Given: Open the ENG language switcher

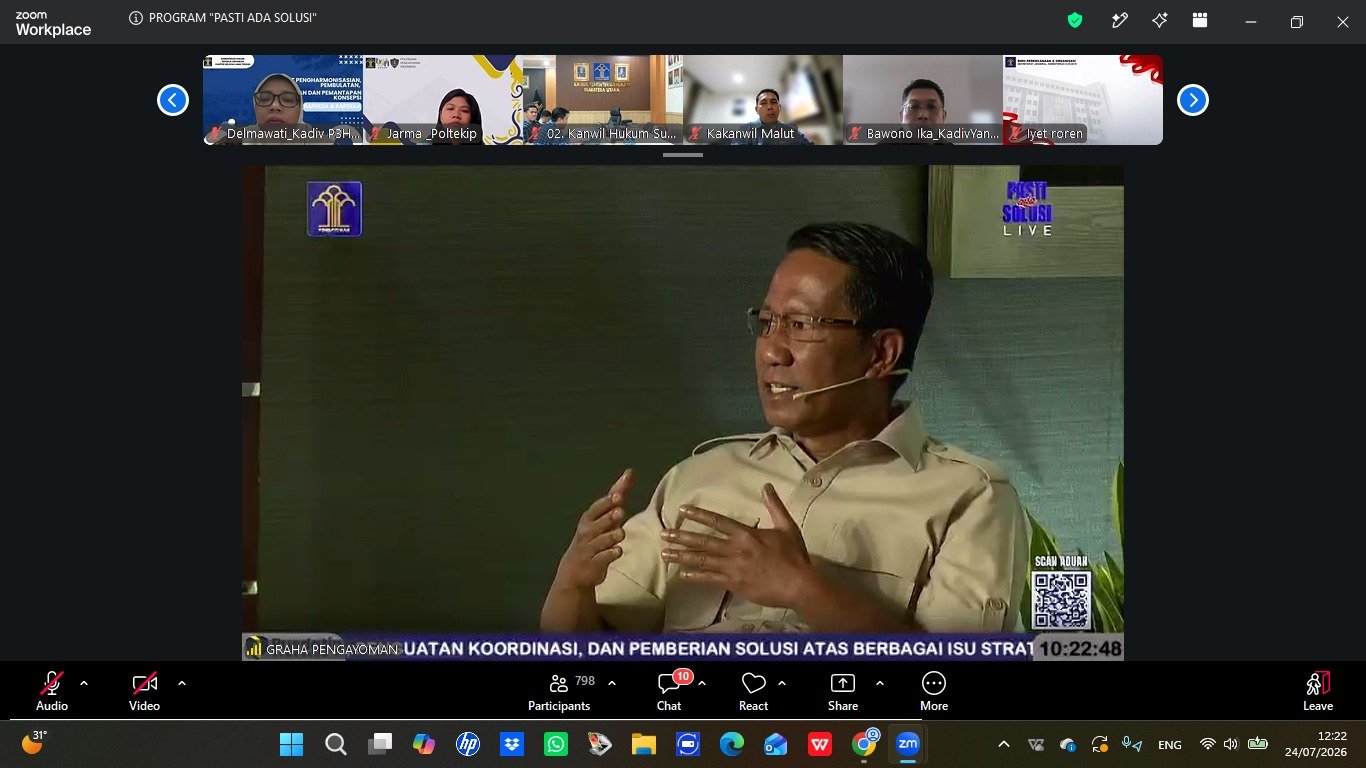Looking at the screenshot, I should [1170, 745].
